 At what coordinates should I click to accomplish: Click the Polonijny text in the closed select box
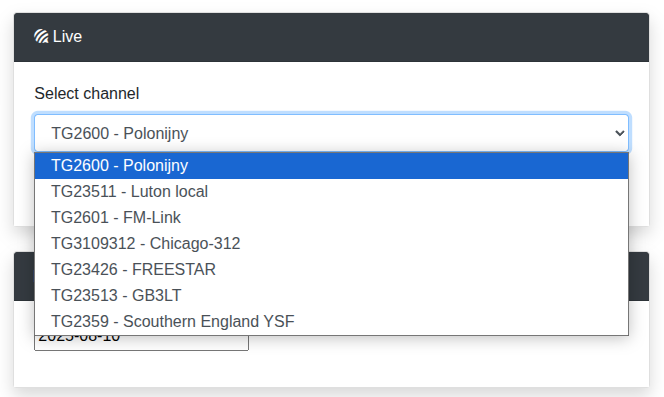(156, 133)
